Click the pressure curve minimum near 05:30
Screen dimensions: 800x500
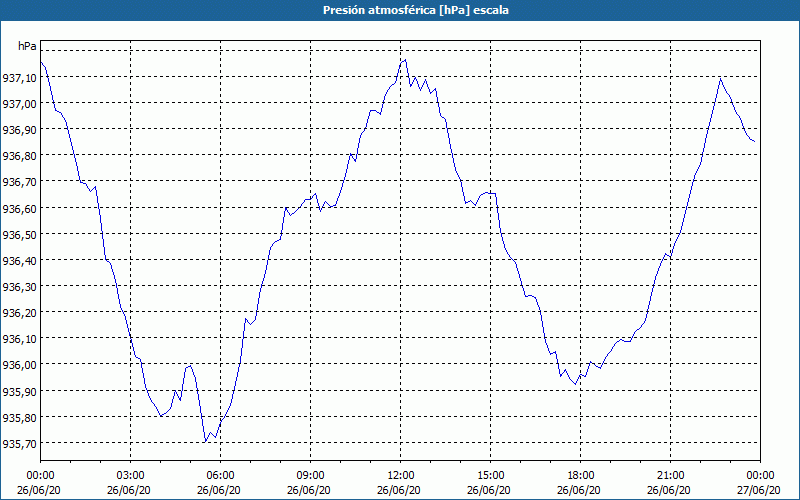point(205,441)
